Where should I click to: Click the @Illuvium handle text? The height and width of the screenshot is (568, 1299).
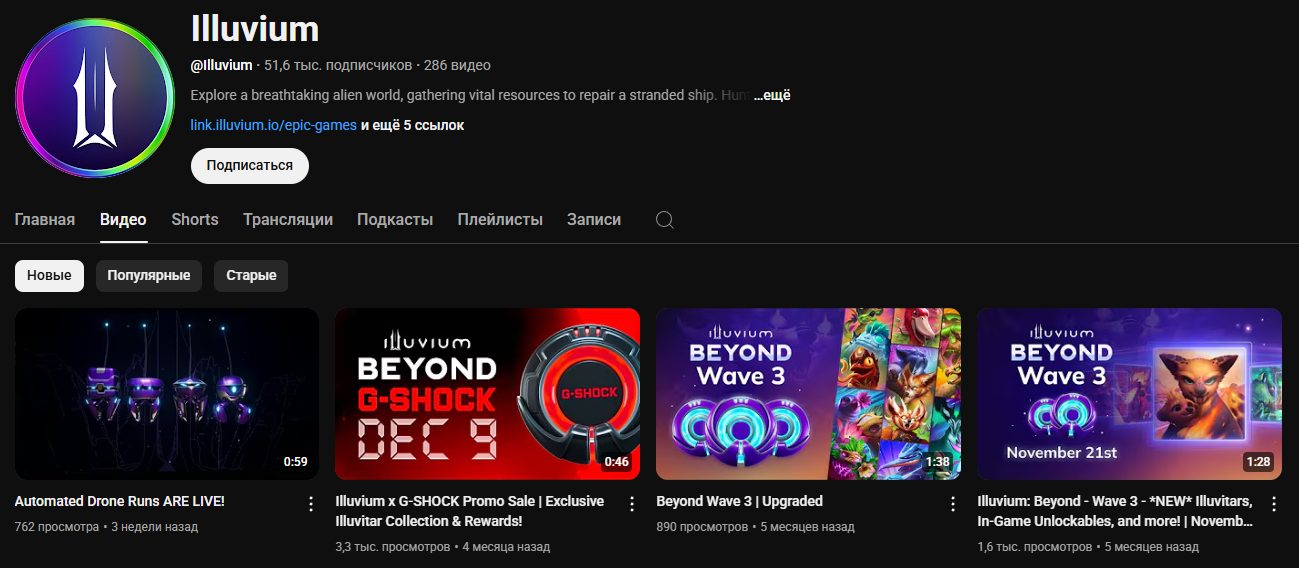pos(221,65)
